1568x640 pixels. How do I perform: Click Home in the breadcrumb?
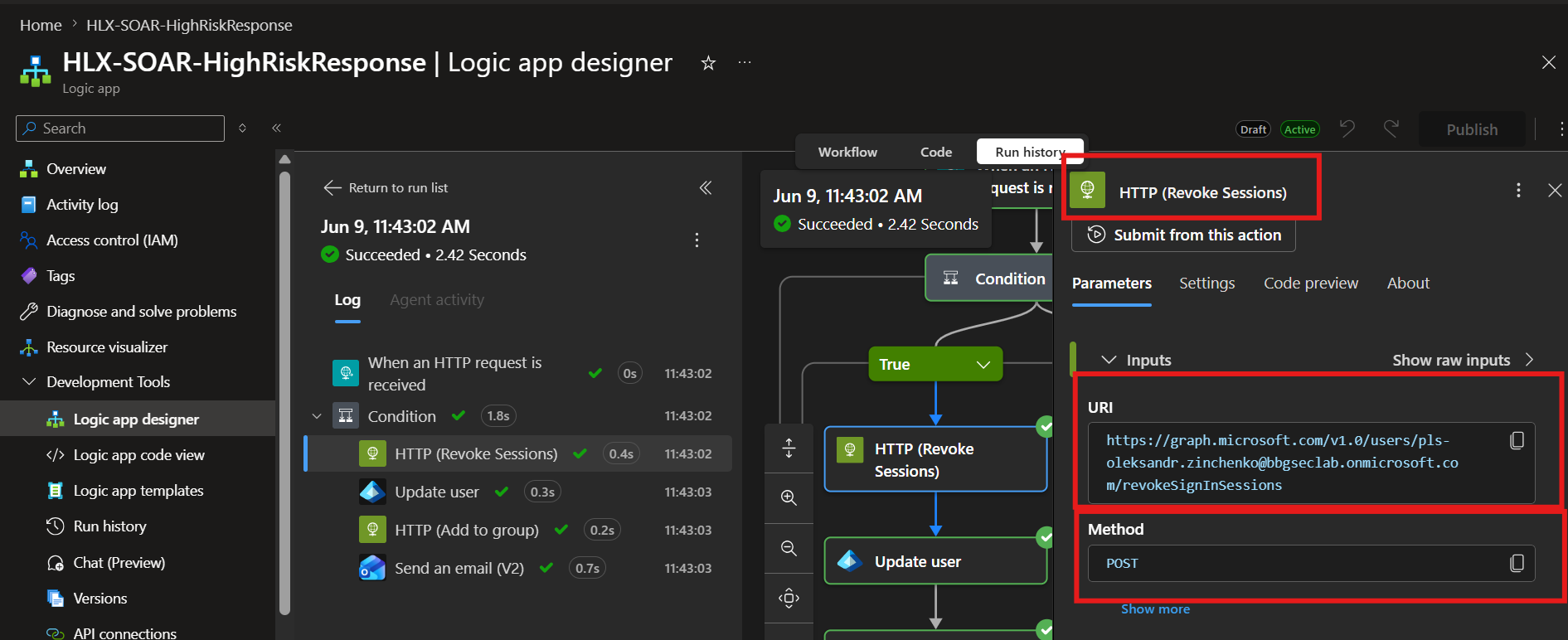click(x=41, y=26)
